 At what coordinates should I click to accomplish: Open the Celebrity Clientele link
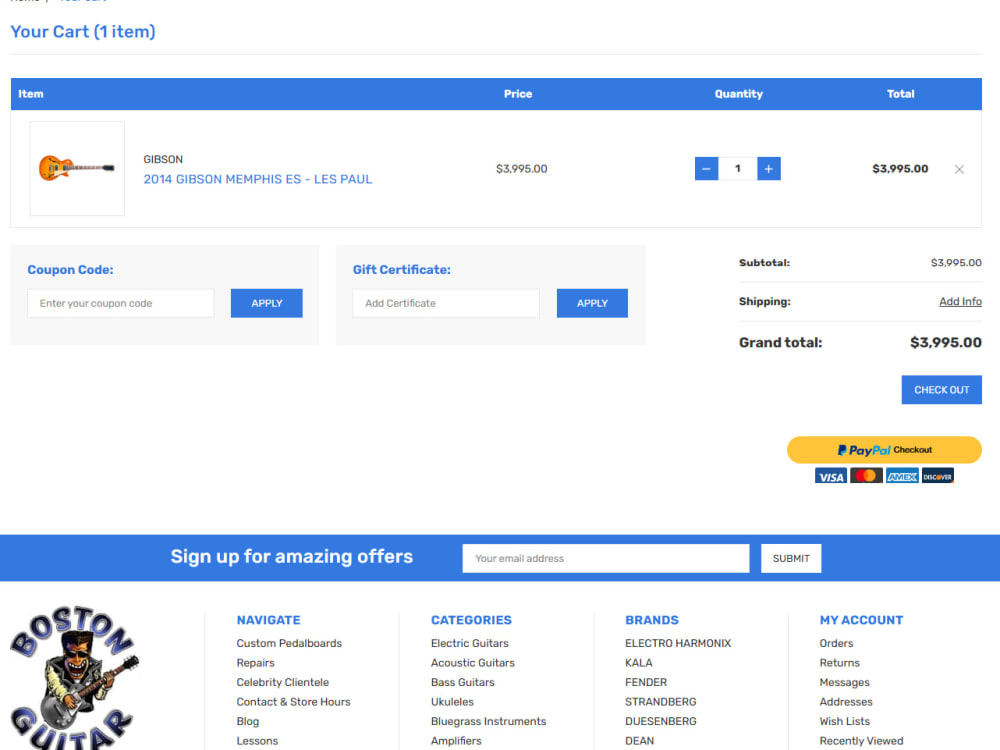coord(283,682)
